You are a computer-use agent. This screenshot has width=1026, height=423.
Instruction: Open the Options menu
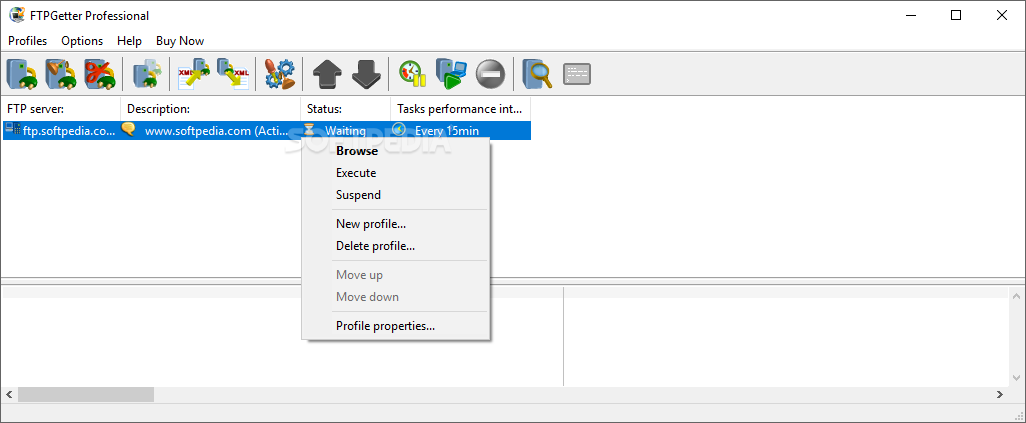(82, 41)
